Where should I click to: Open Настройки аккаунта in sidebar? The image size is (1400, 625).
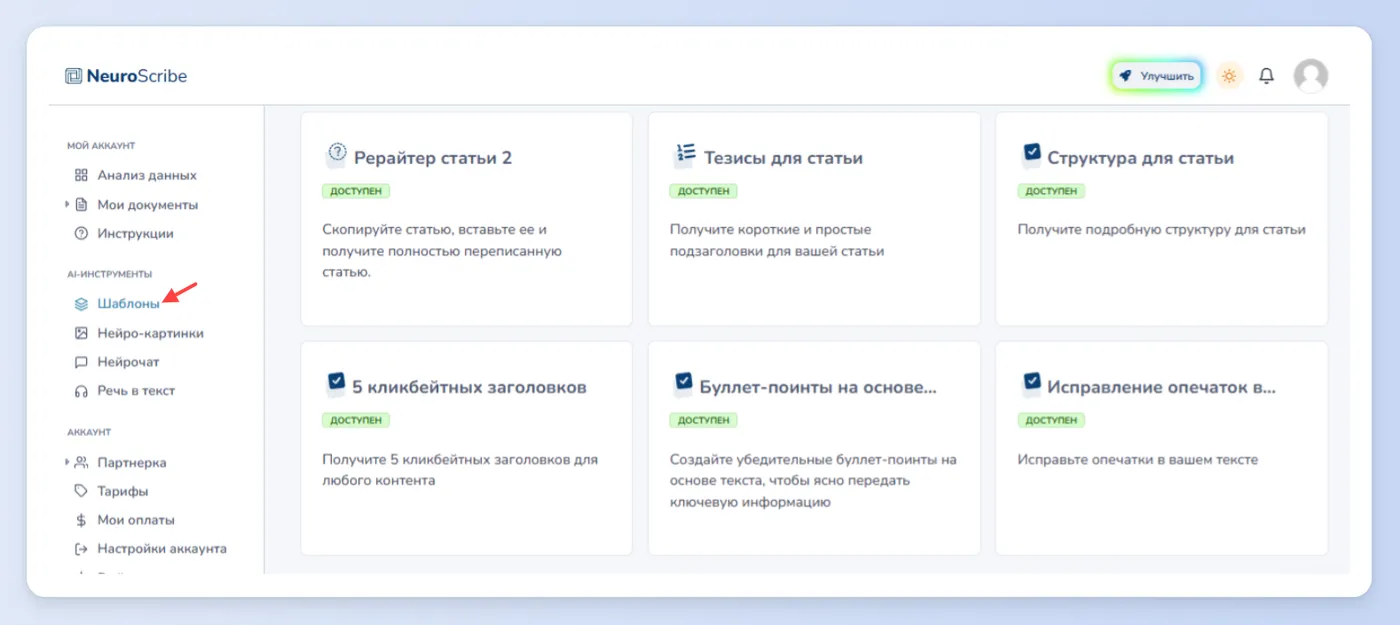coord(151,549)
